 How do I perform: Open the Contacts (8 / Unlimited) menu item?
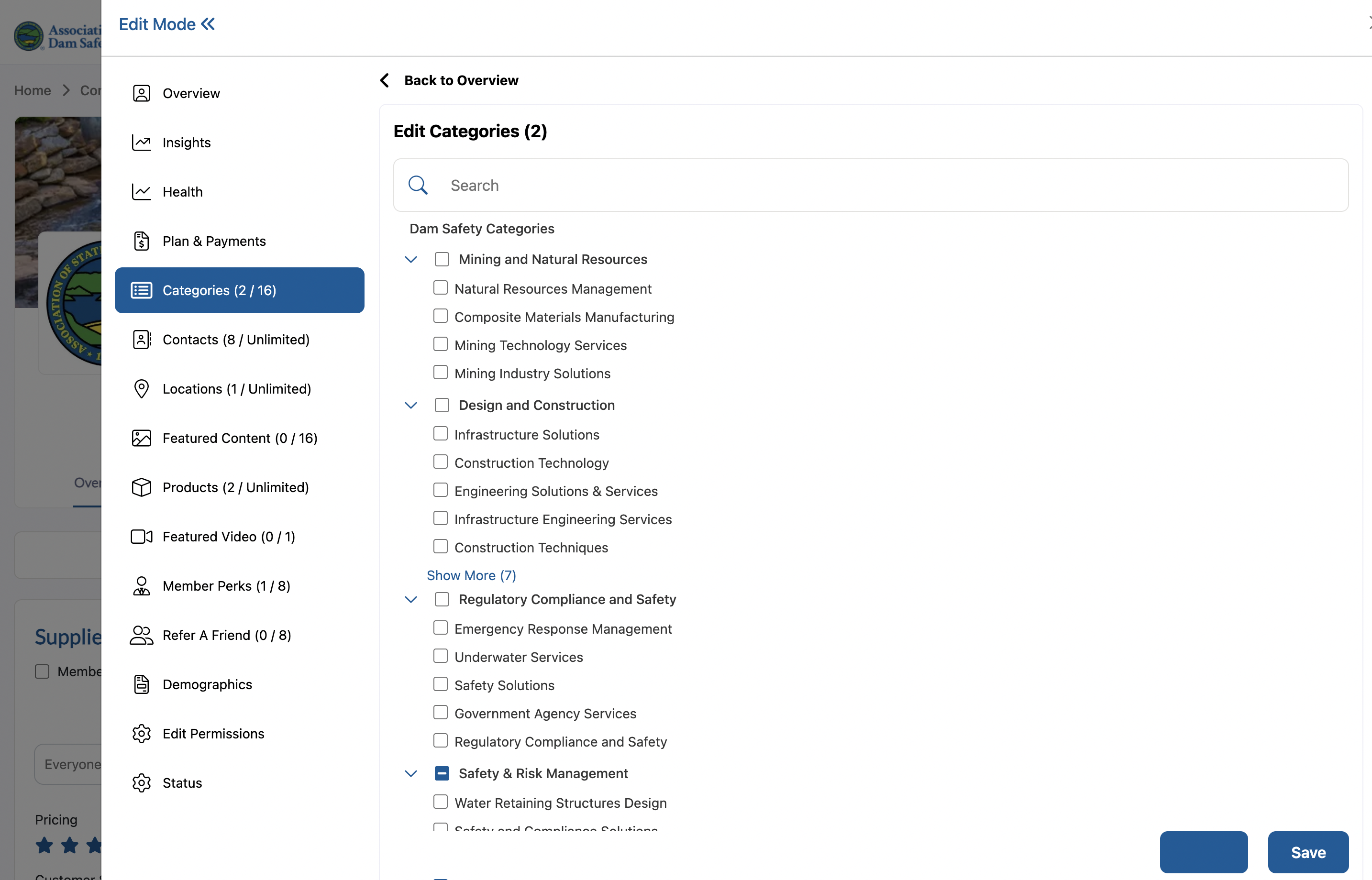point(235,340)
